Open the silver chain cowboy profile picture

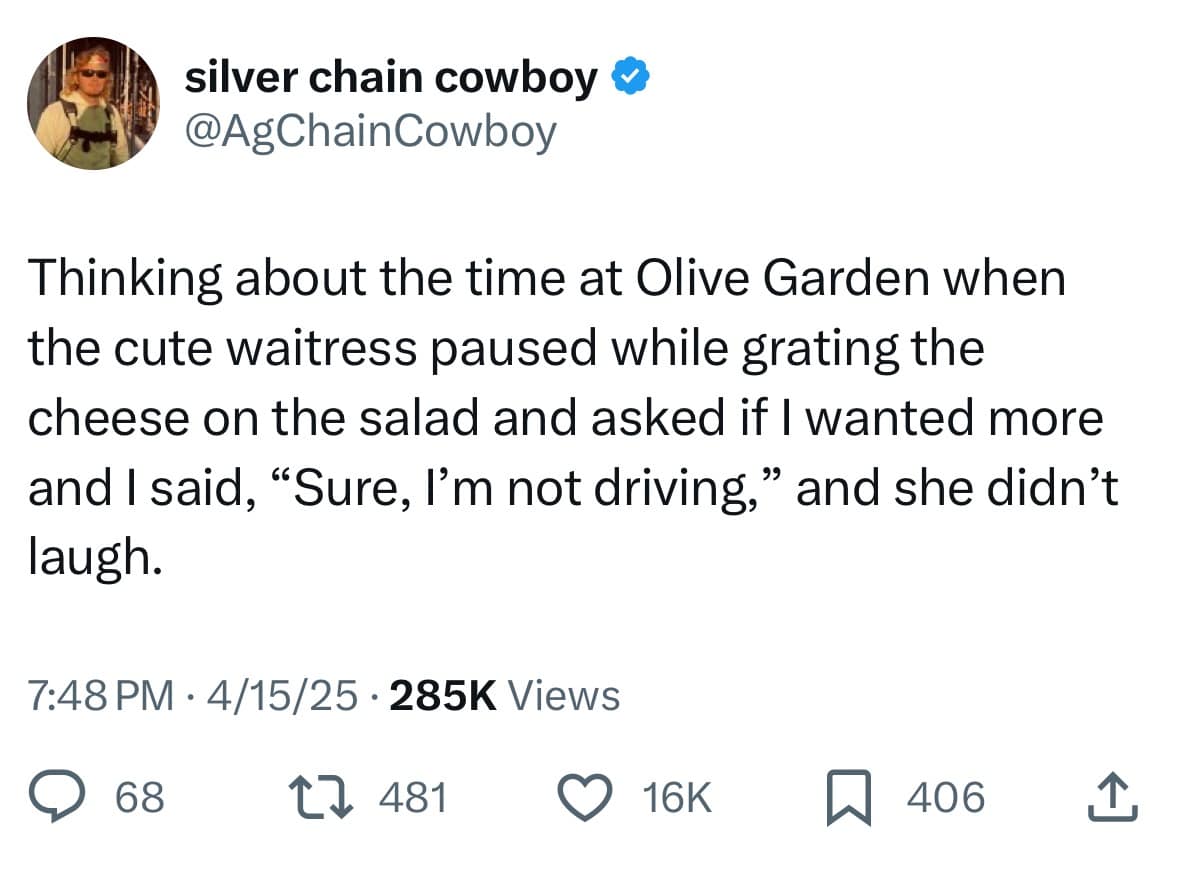pos(93,103)
